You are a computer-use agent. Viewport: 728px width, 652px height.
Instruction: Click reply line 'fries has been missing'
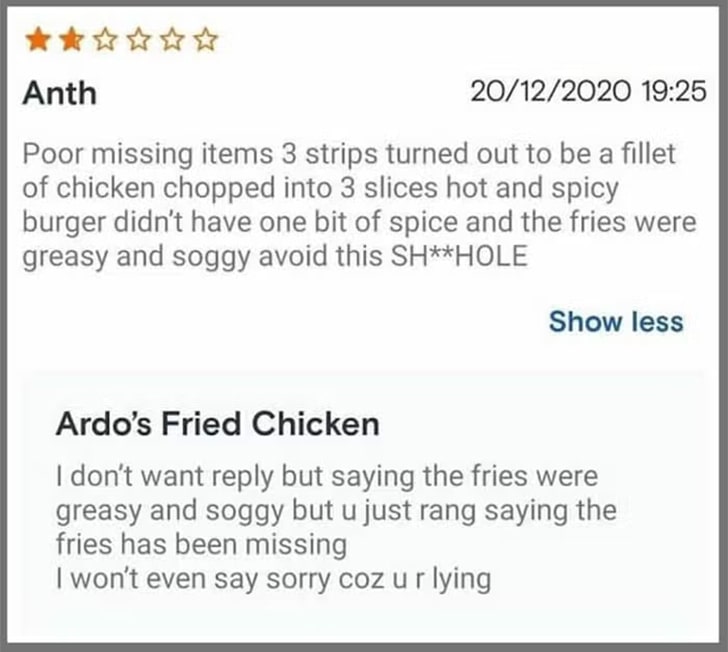[202, 544]
